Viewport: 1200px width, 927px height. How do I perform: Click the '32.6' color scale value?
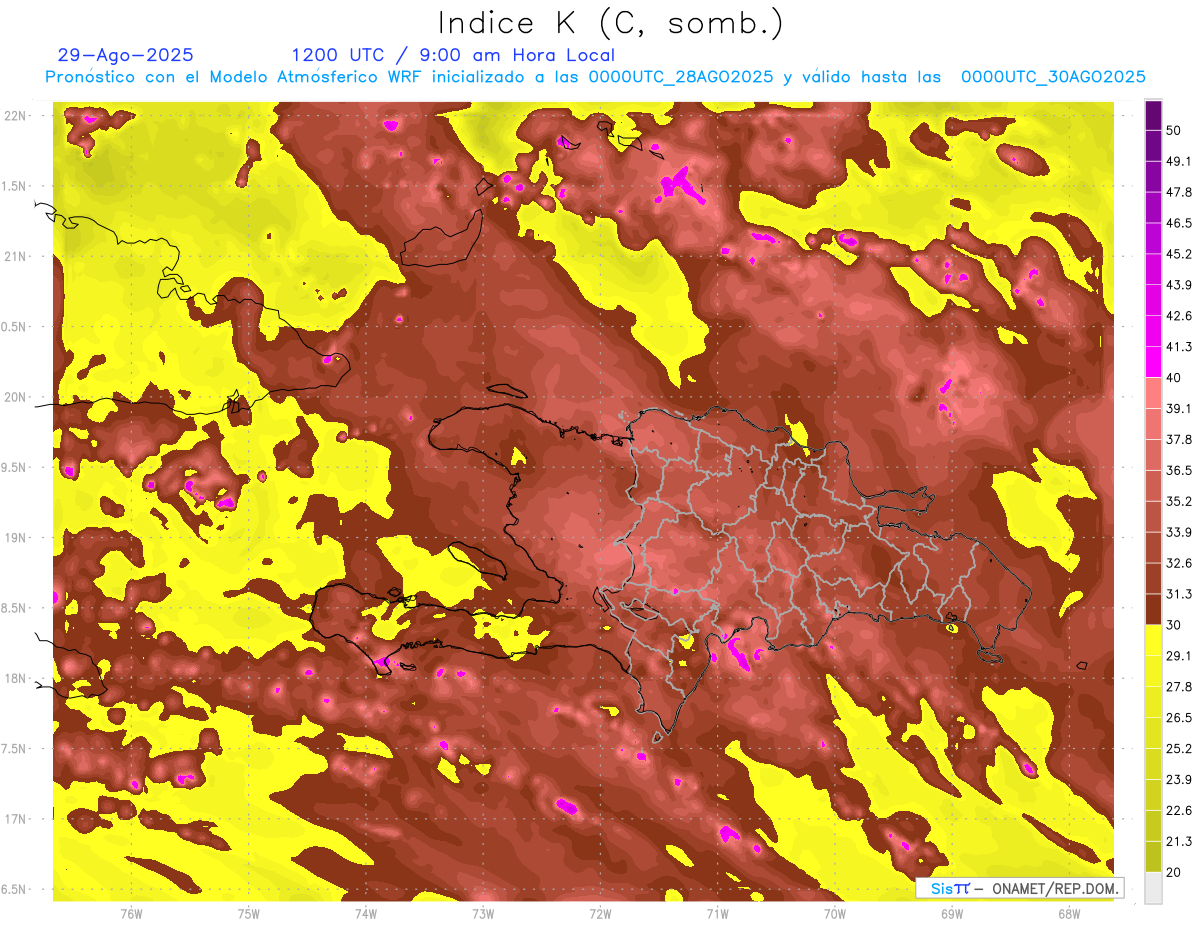(x=1178, y=563)
